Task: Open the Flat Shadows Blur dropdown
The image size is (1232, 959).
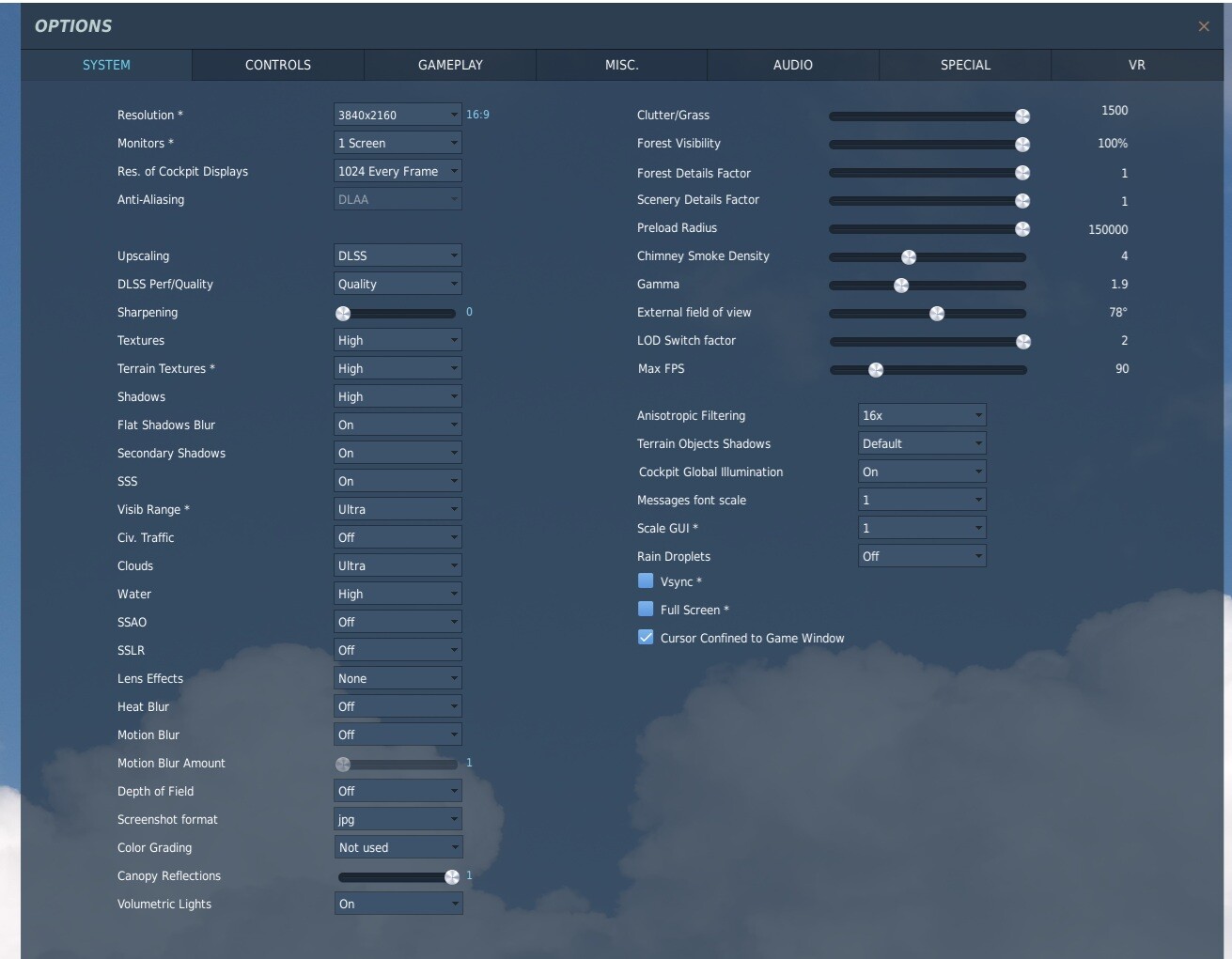Action: click(x=398, y=425)
